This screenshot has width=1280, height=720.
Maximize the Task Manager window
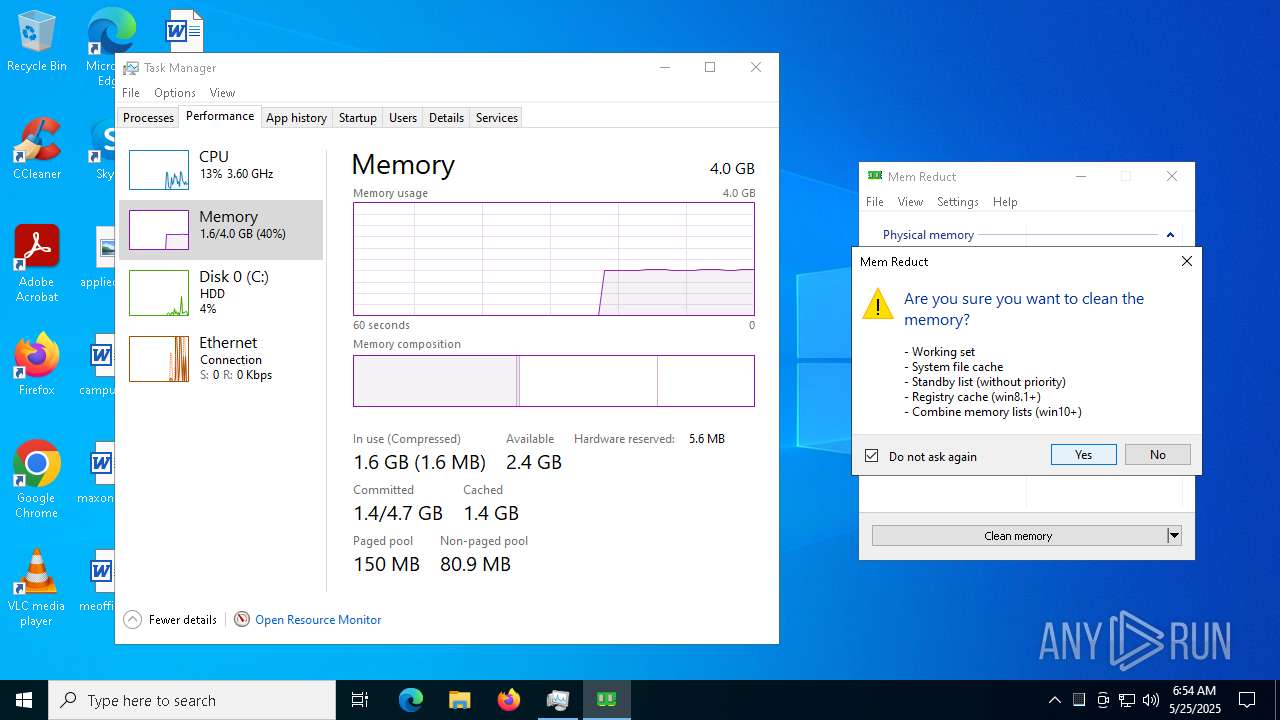tap(710, 68)
